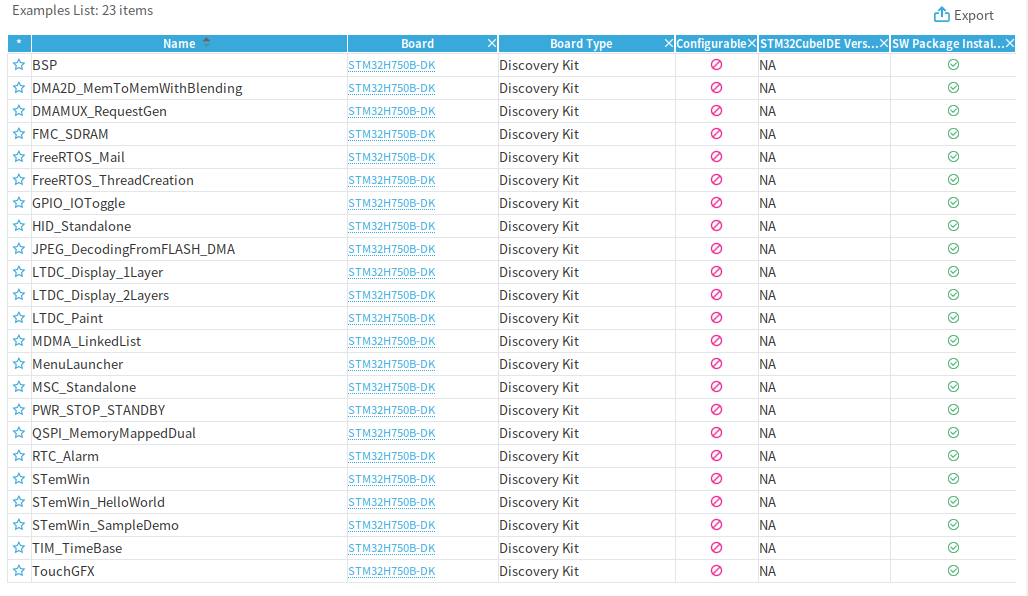
Task: Select the HID_Standalone example name
Action: tap(82, 226)
